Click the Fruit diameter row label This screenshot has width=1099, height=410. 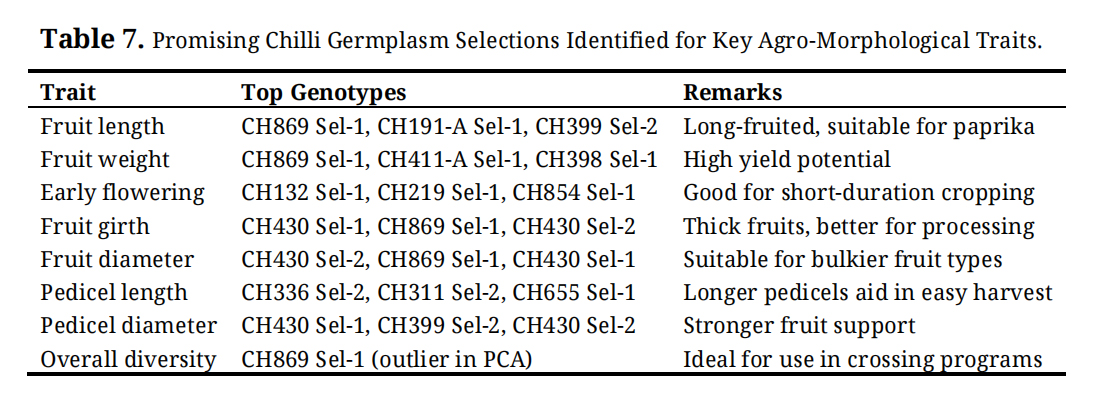coord(117,259)
